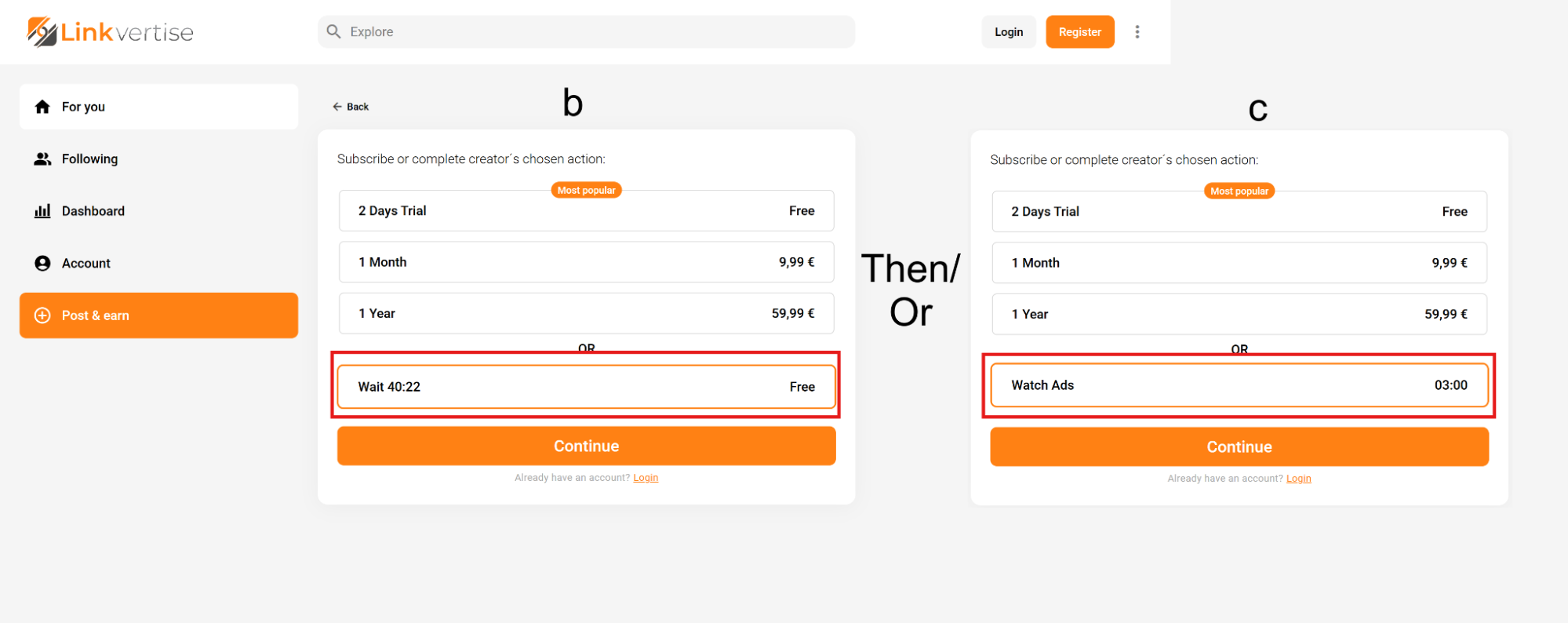Click the Post & earn plus icon
The height and width of the screenshot is (623, 1568).
pyautogui.click(x=42, y=315)
